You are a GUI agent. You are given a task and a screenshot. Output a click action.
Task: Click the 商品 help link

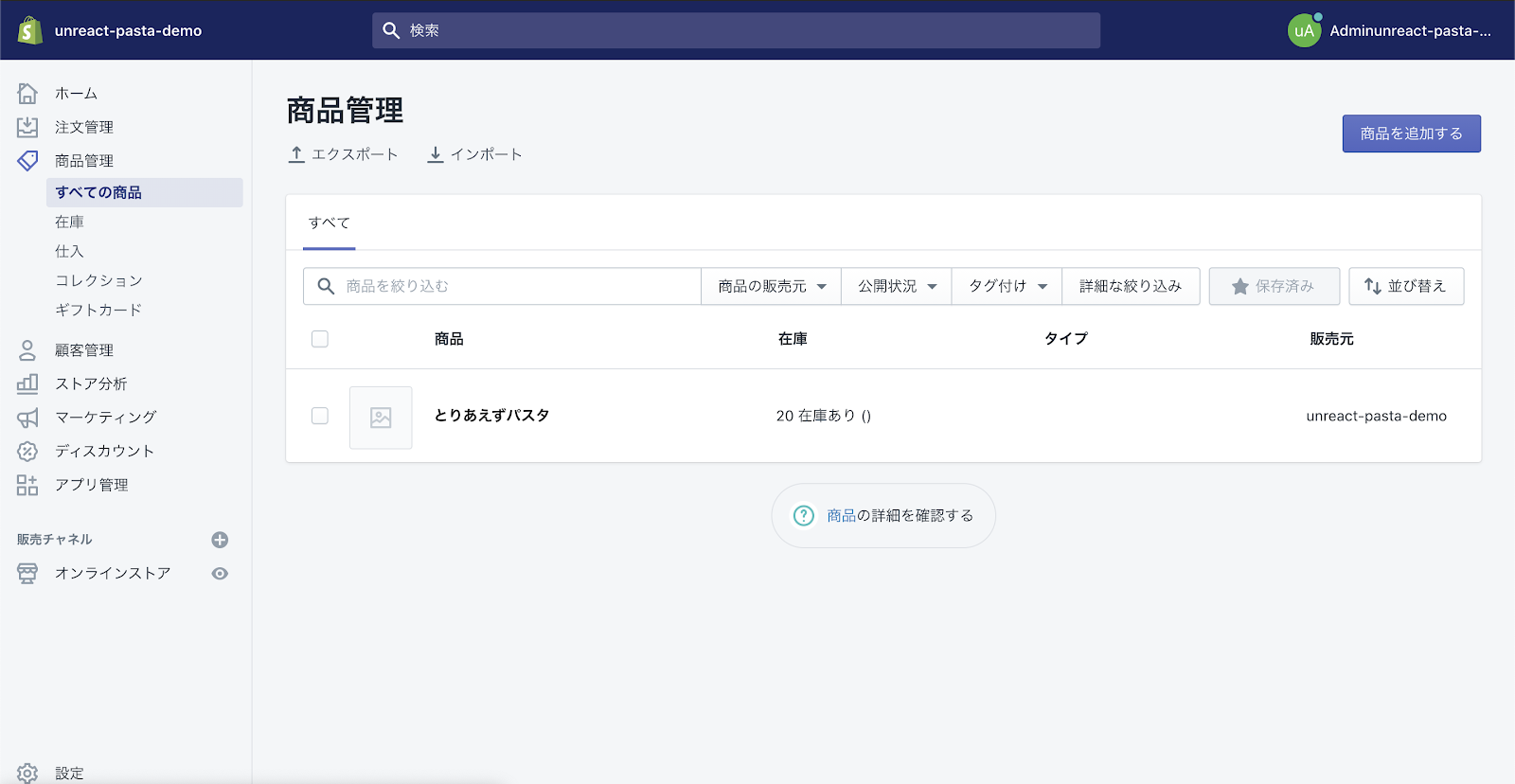point(841,515)
